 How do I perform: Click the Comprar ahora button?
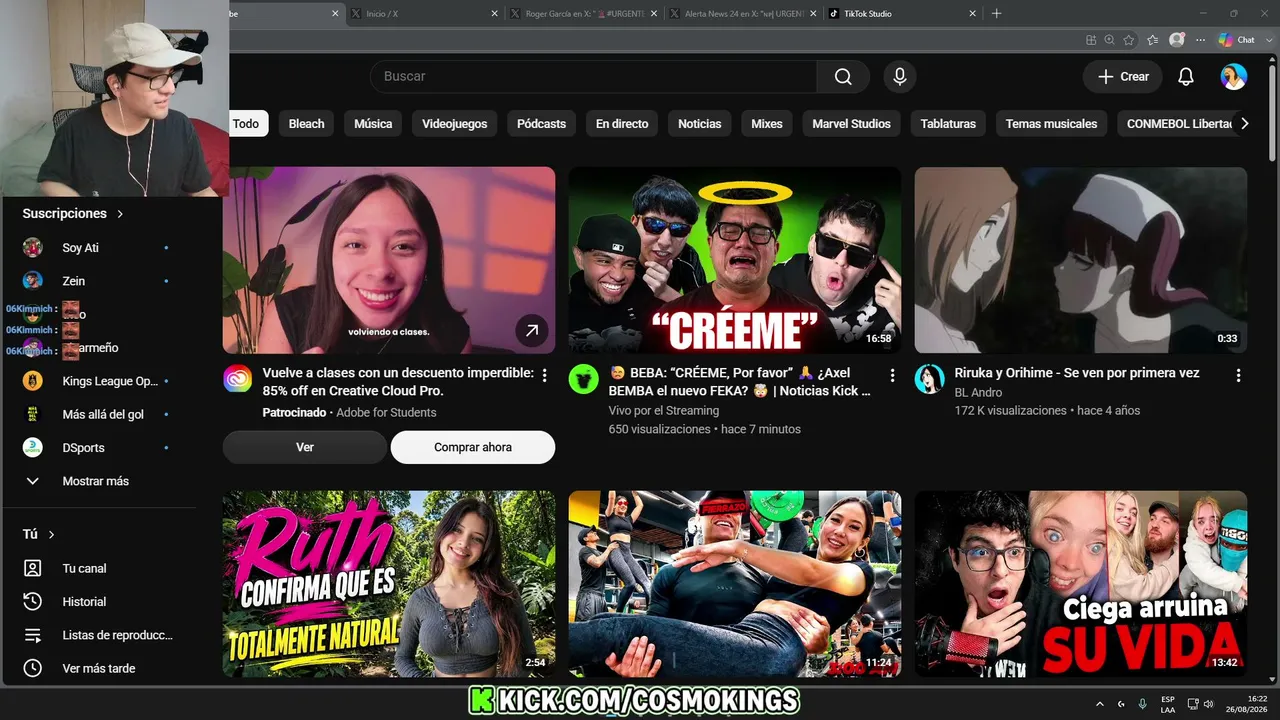[473, 447]
